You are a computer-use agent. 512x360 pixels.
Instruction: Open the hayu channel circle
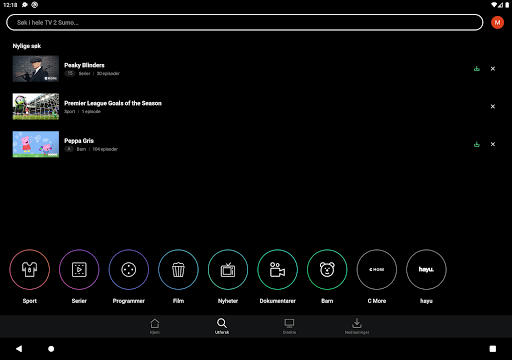pyautogui.click(x=426, y=269)
